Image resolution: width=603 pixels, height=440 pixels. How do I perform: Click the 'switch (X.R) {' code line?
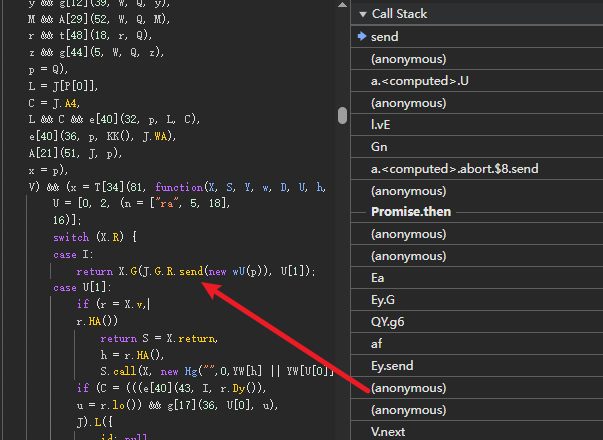click(95, 237)
